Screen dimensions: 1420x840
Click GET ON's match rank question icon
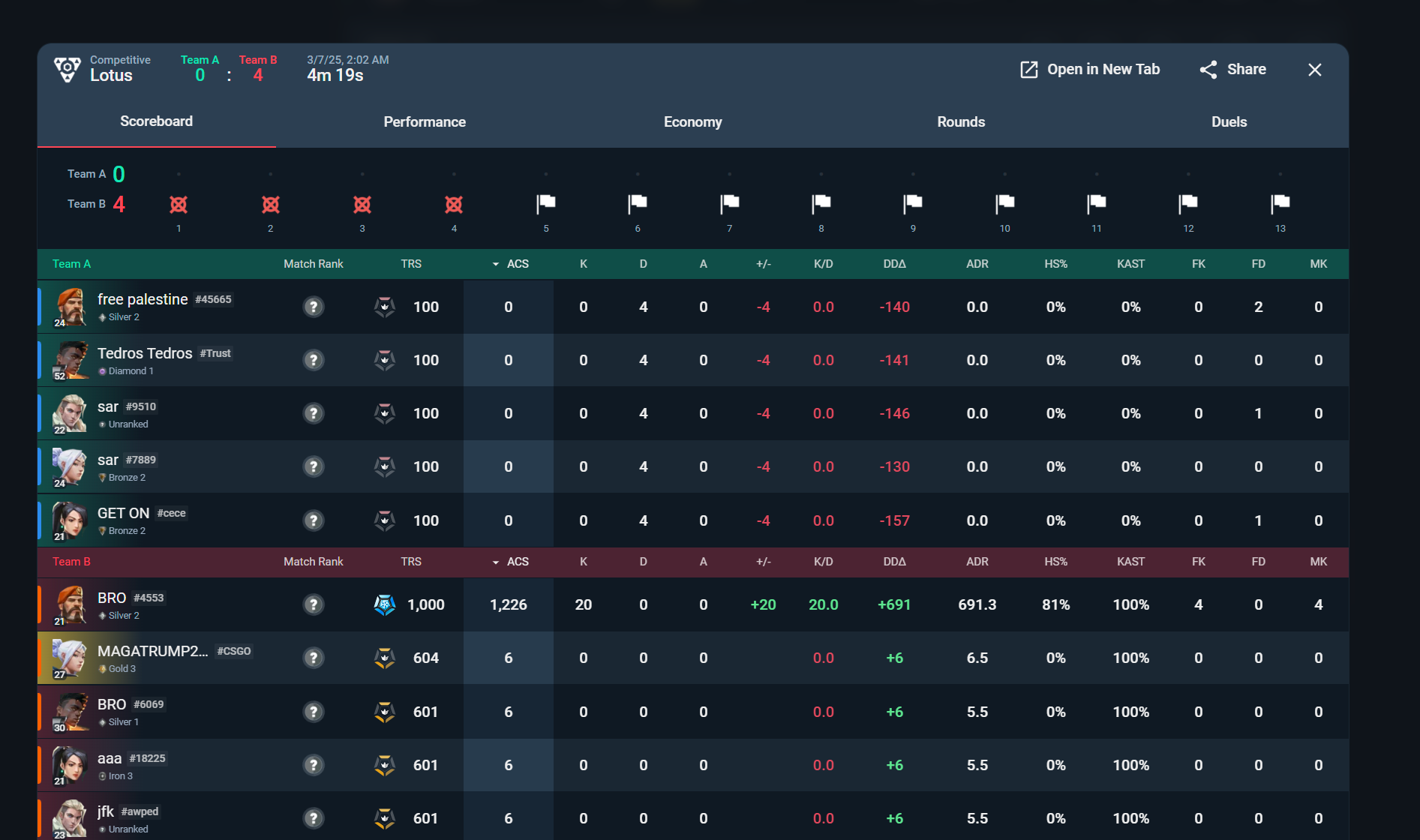tap(314, 520)
